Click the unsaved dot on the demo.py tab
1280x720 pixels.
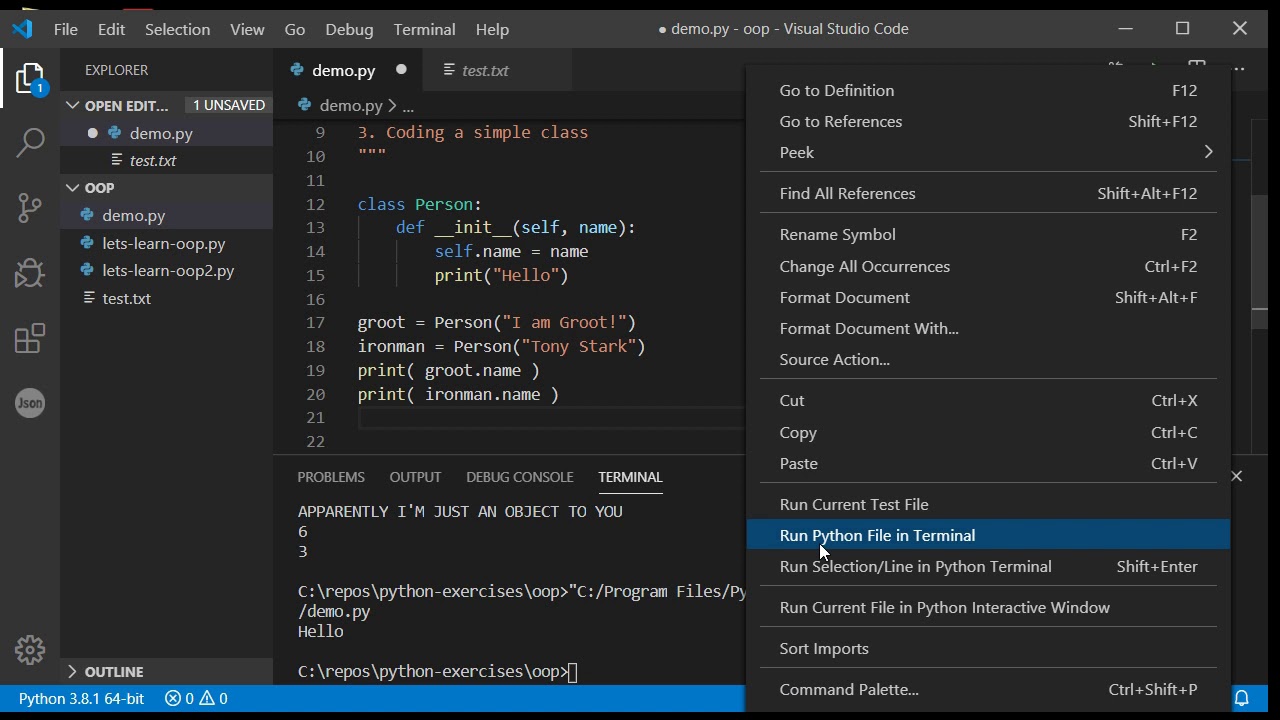point(401,70)
